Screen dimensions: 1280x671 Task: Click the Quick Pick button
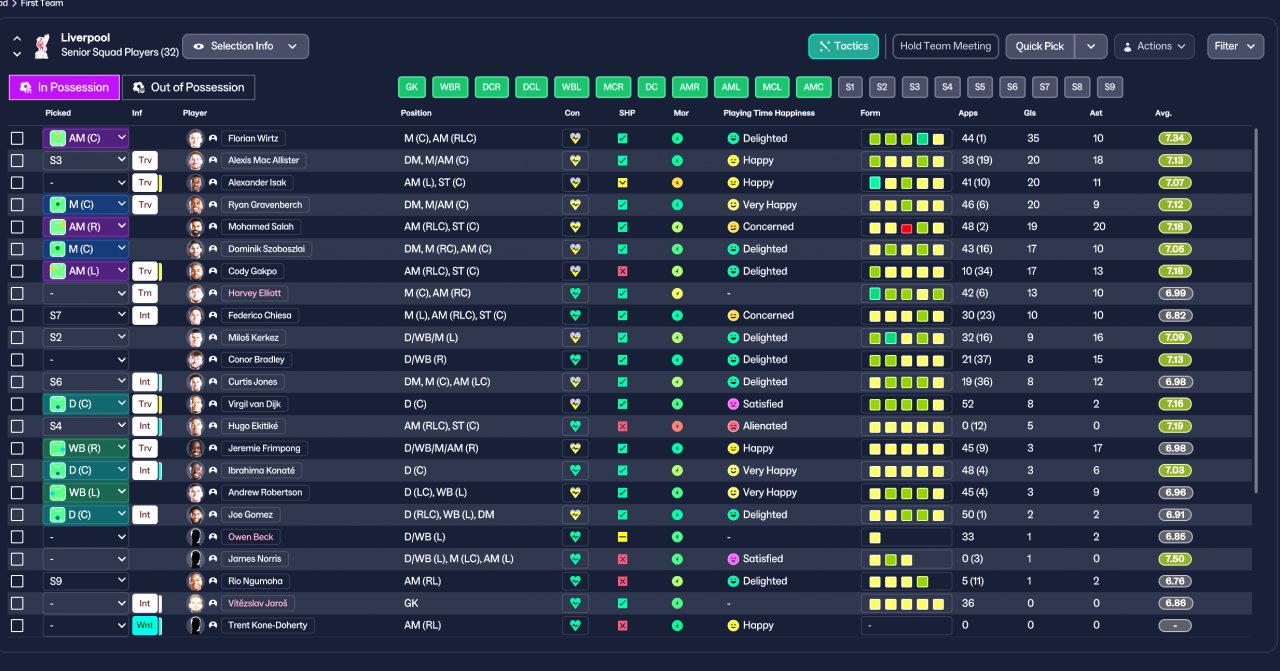(x=1040, y=46)
